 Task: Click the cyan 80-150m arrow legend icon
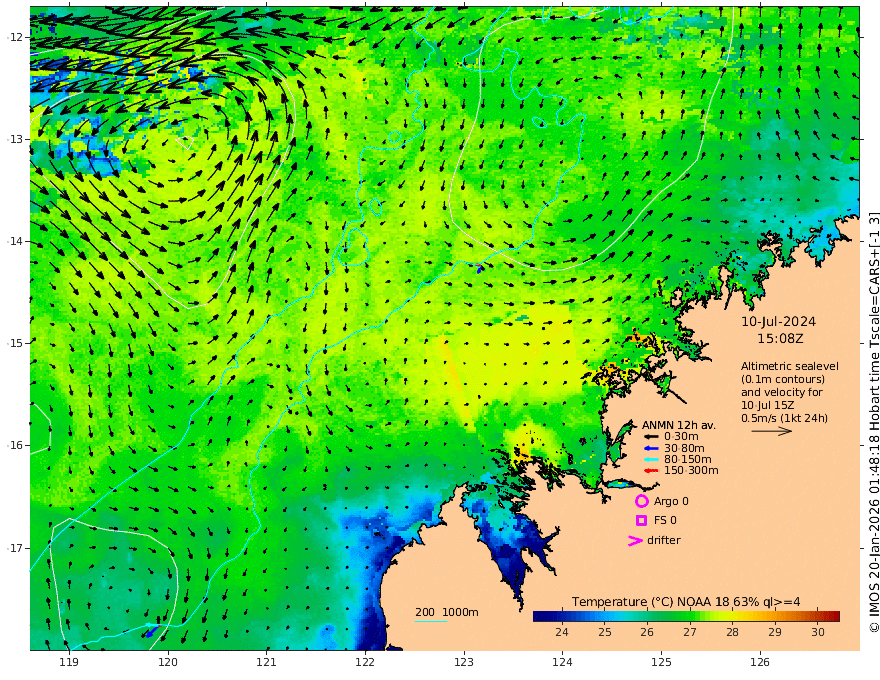tap(650, 460)
